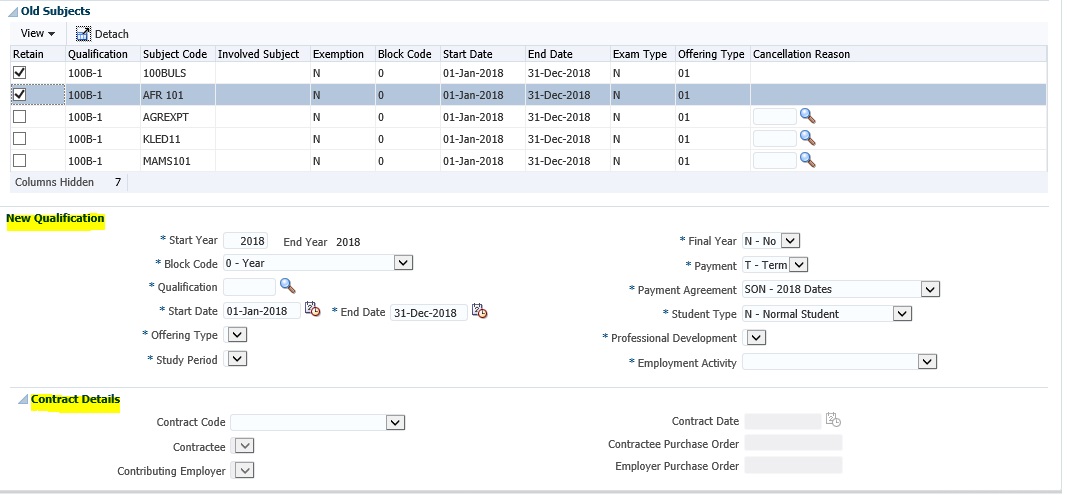Screen dimensions: 1067x495
Task: Open cancellation reason search for AGREXPT row
Action: click(808, 117)
